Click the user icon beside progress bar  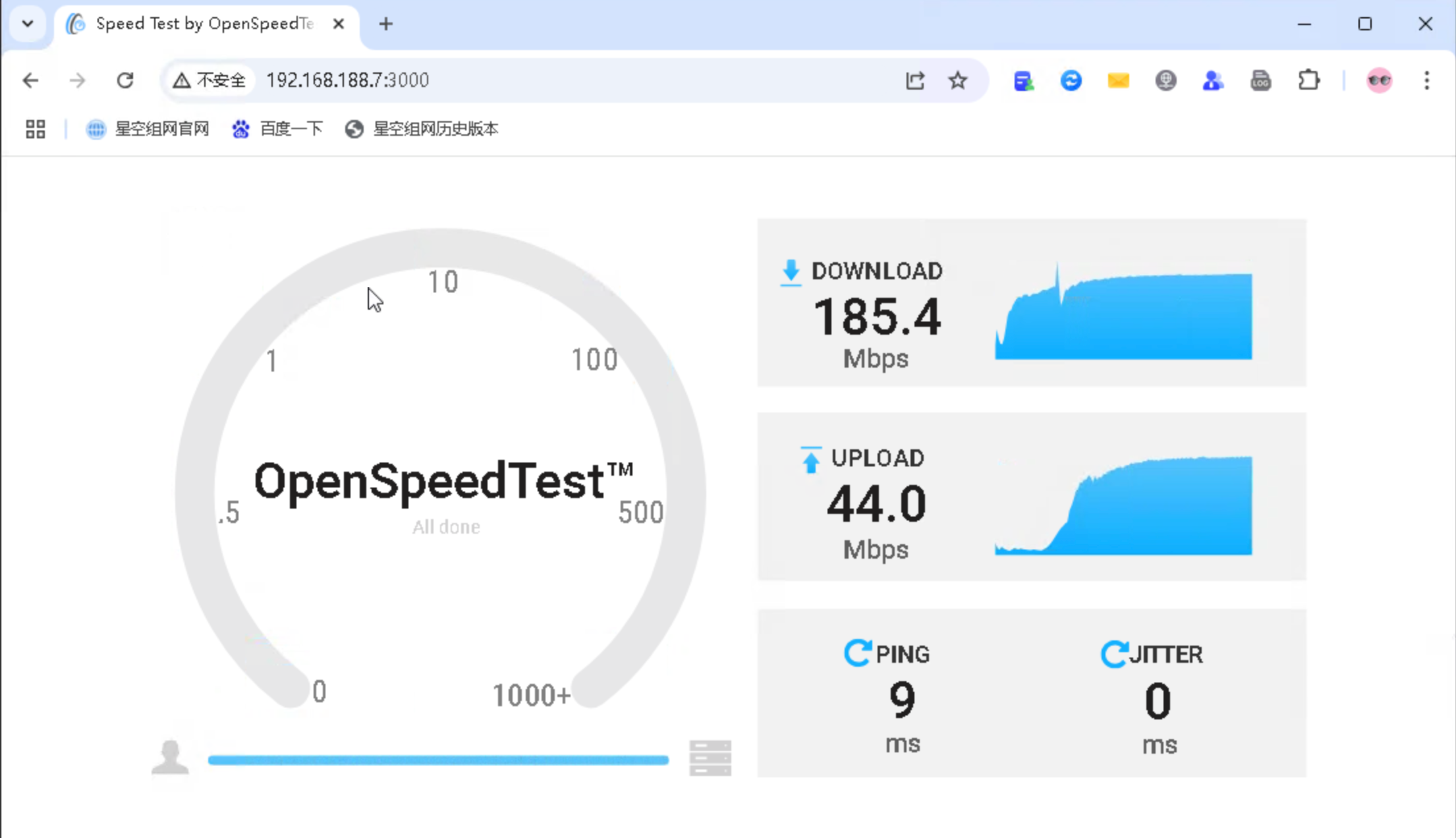tap(170, 758)
